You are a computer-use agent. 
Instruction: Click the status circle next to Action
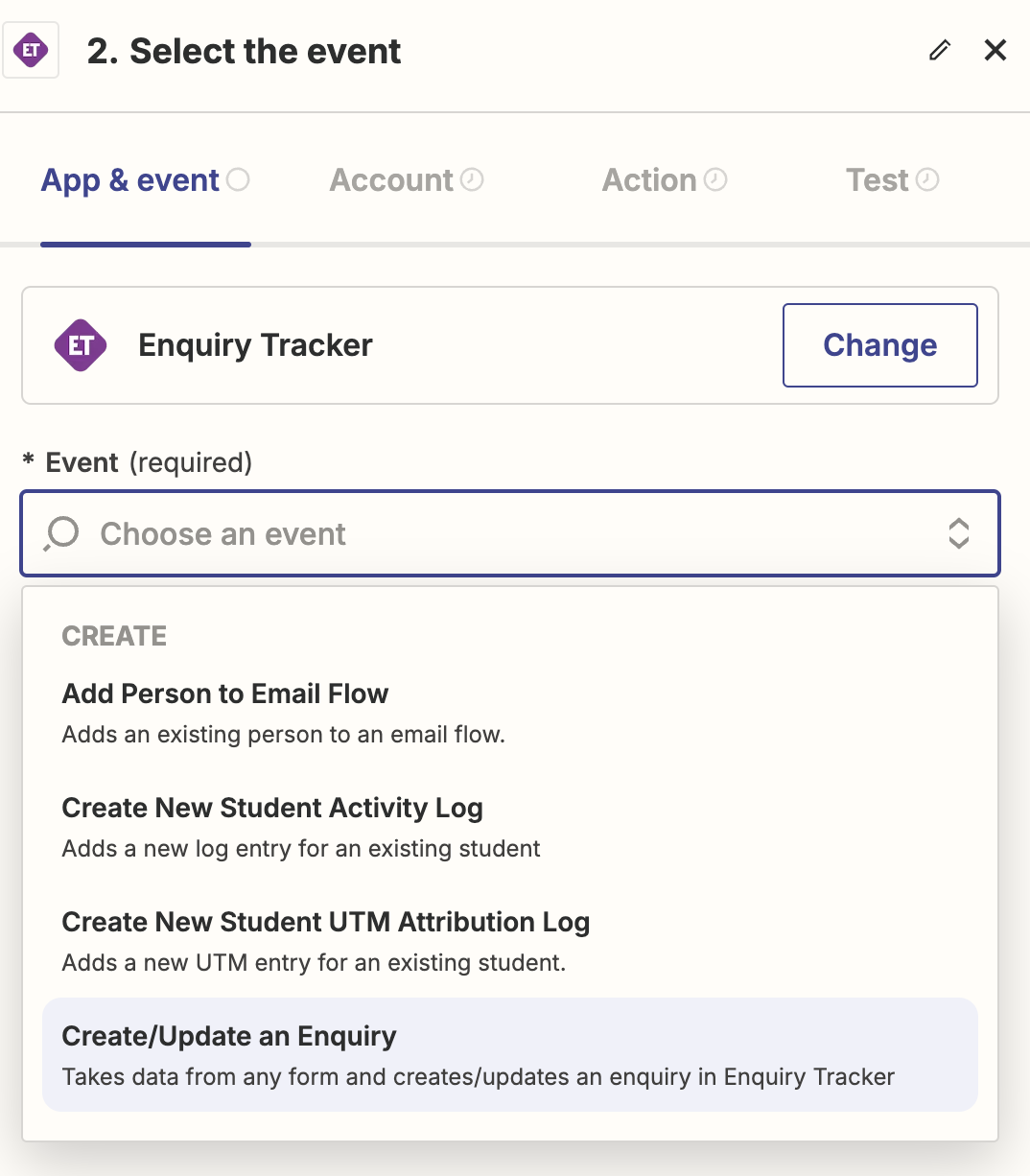[x=715, y=178]
